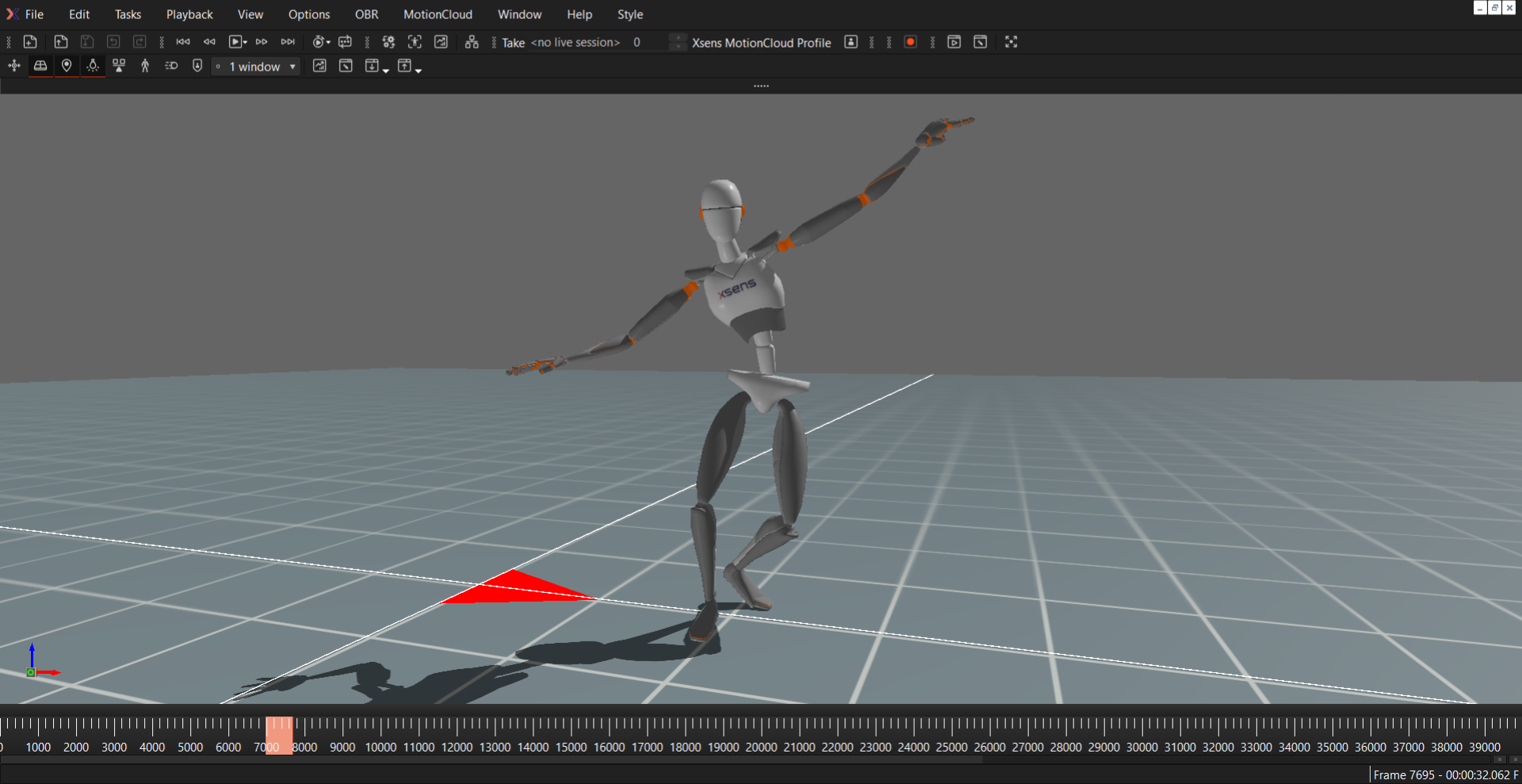Click the network hierarchy icon

472,42
